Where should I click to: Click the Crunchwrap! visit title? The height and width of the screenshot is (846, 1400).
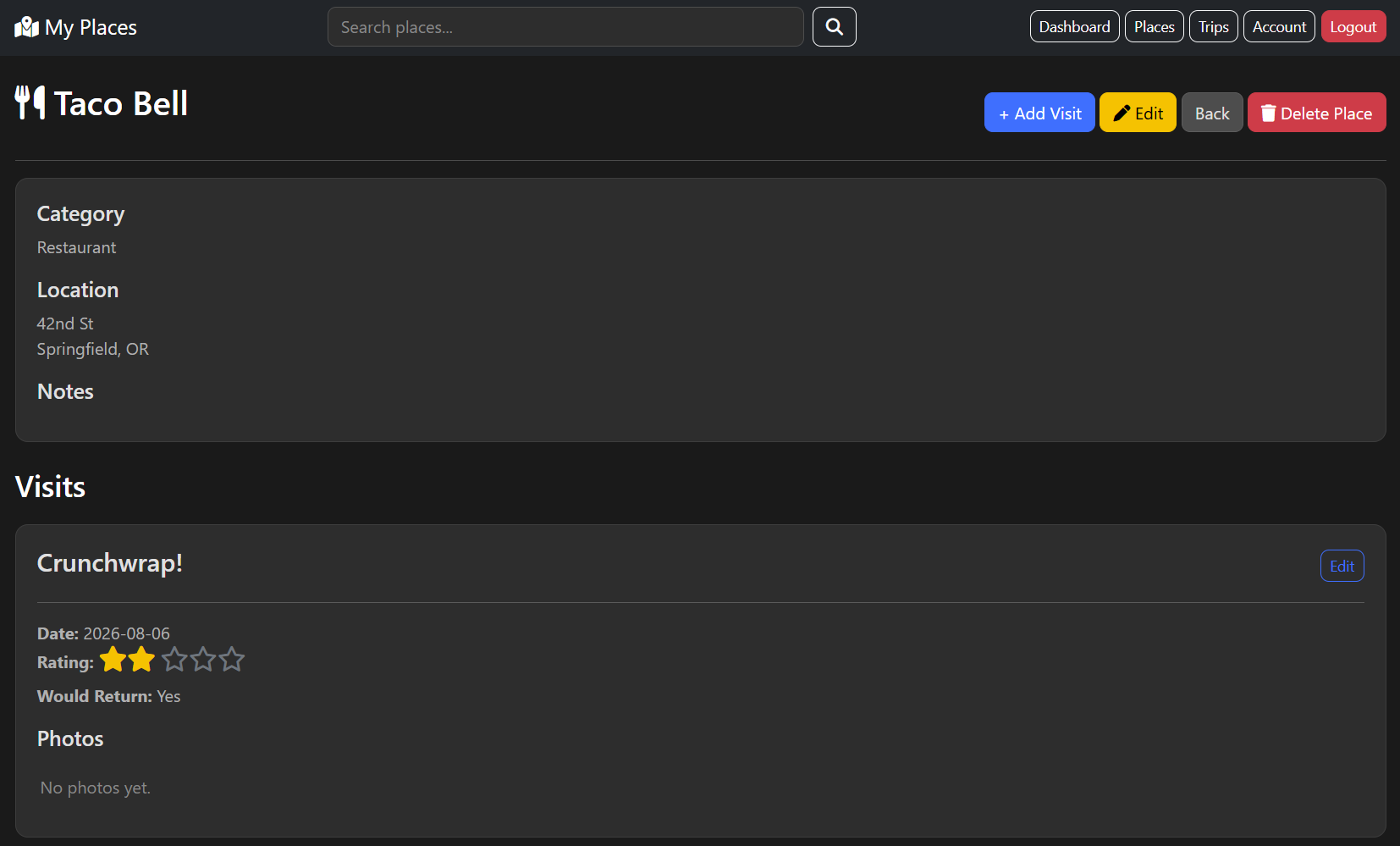(110, 563)
